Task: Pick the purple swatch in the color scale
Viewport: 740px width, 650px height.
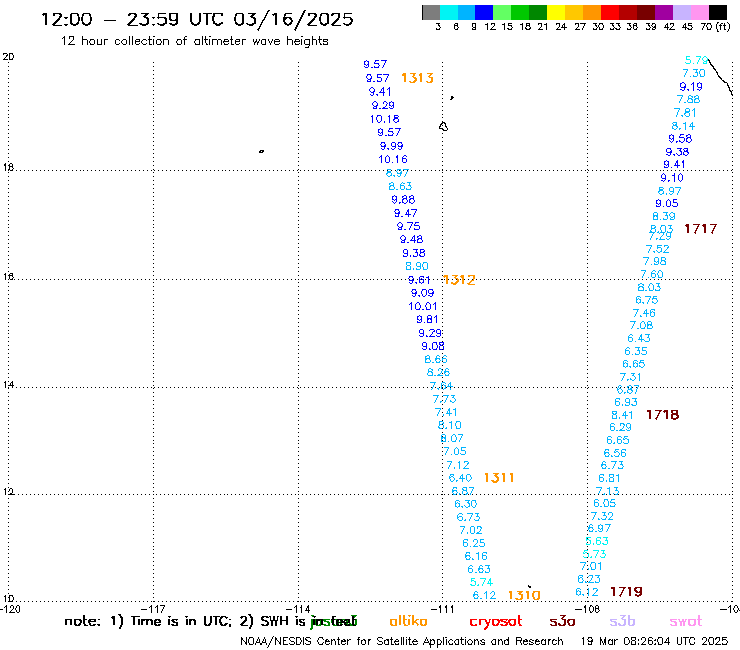Action: point(664,12)
